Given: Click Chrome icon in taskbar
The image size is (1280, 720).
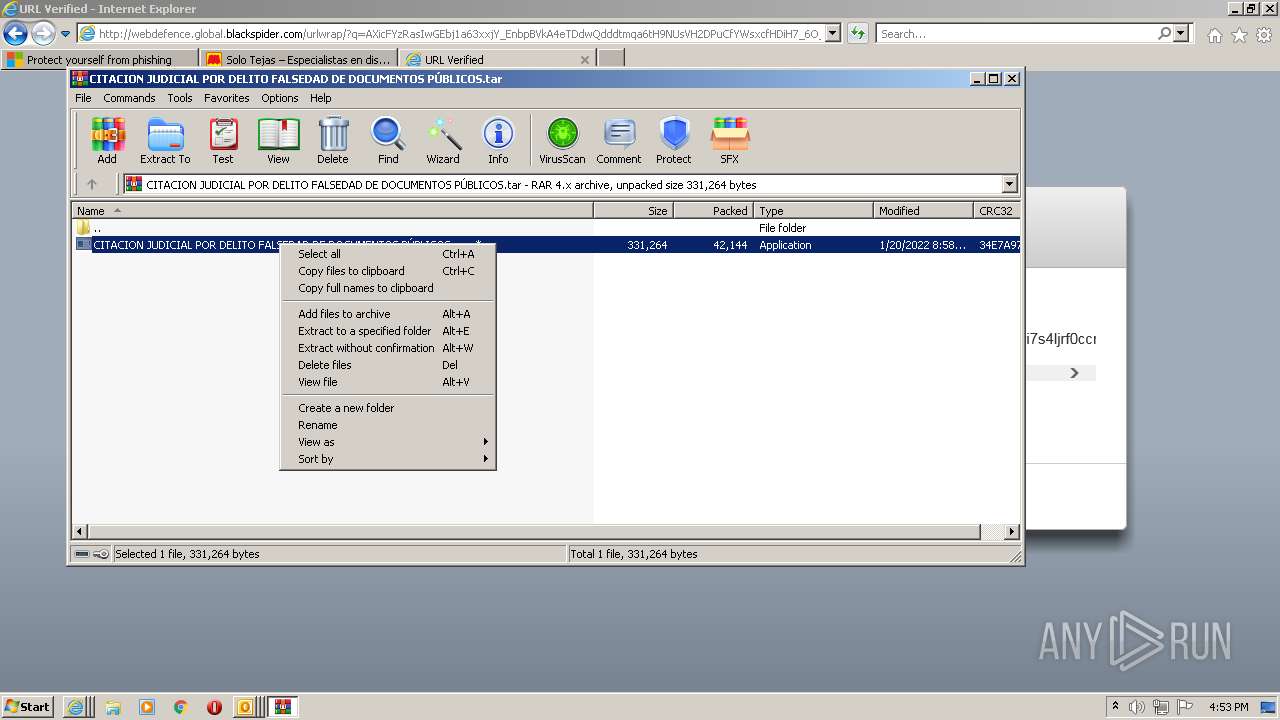Looking at the screenshot, I should tap(181, 707).
